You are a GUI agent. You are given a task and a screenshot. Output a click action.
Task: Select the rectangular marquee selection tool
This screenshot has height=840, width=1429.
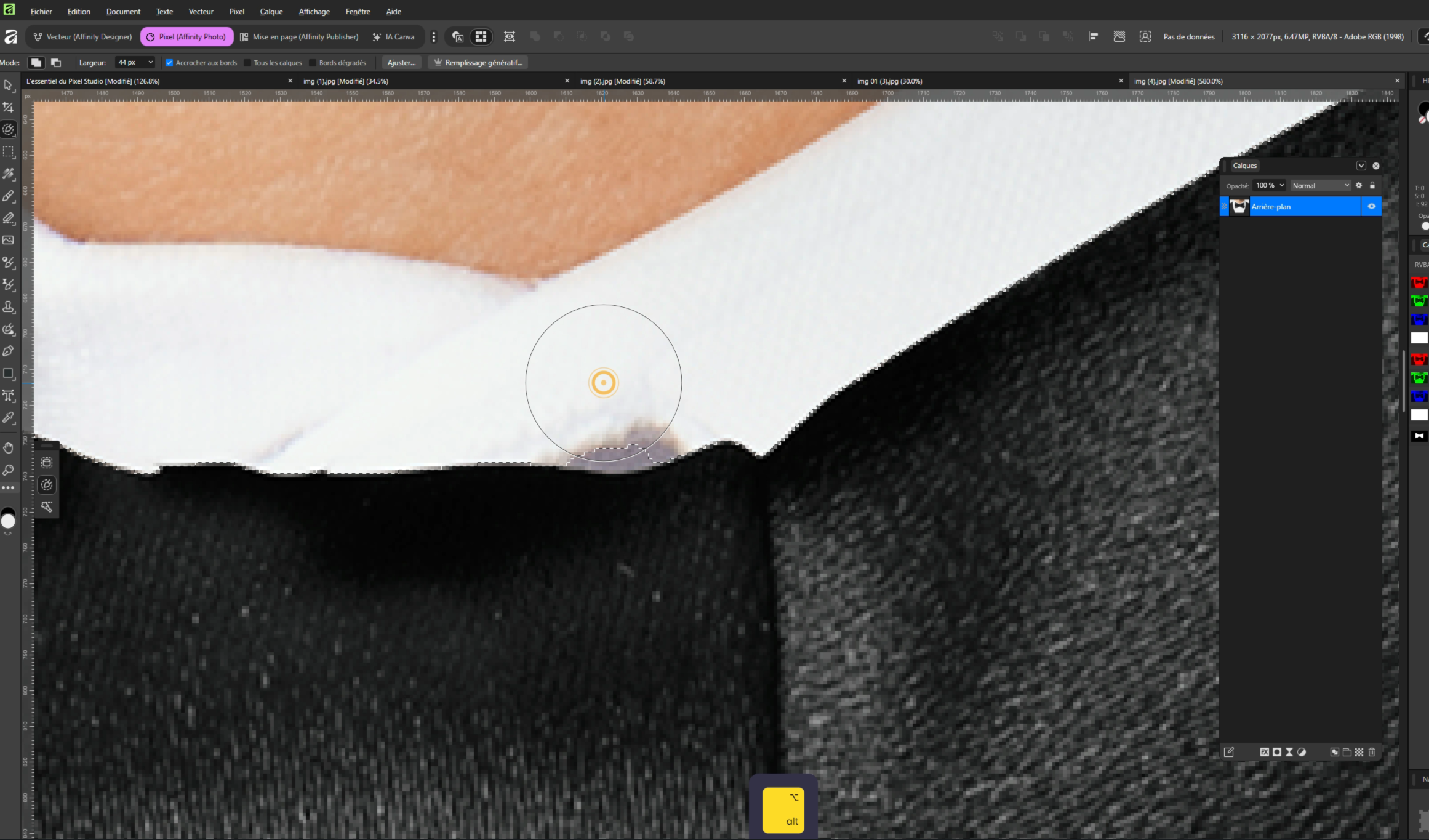pyautogui.click(x=9, y=152)
